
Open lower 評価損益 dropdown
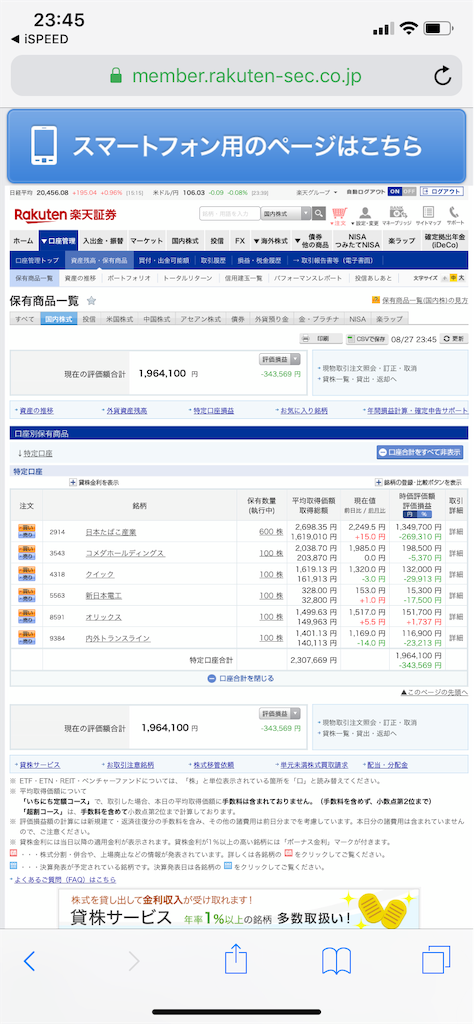280,713
